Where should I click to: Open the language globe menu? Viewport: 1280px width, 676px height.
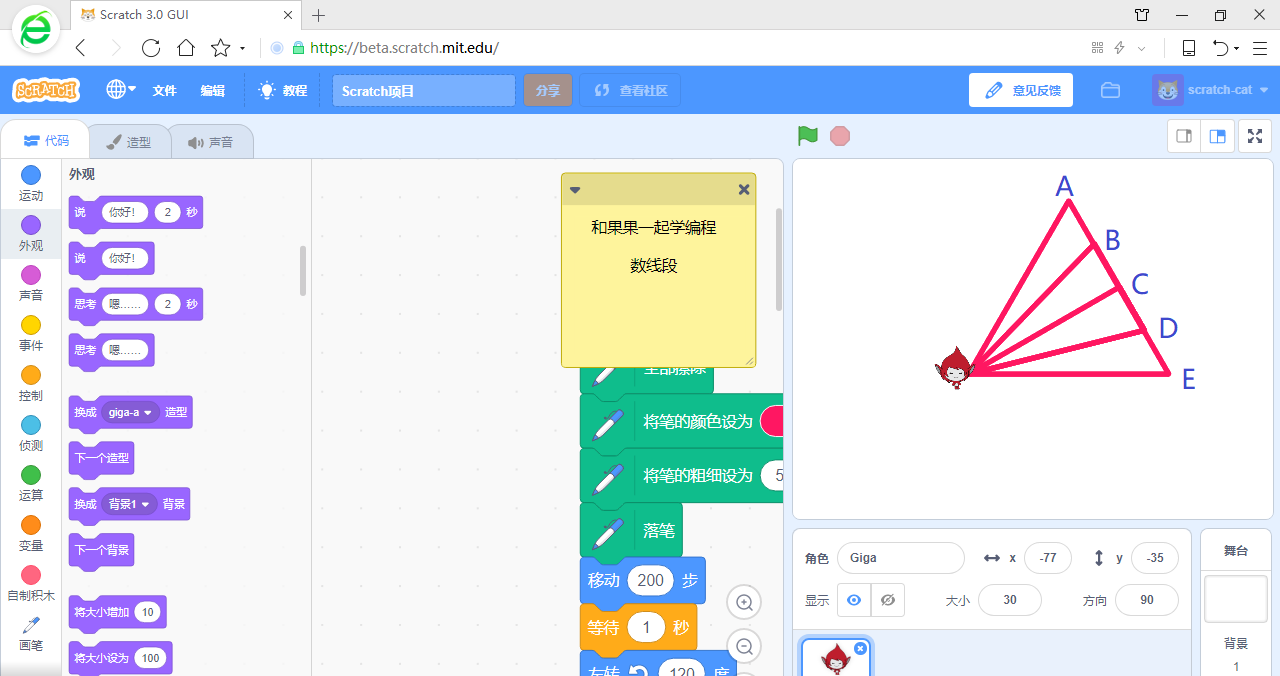coord(121,90)
